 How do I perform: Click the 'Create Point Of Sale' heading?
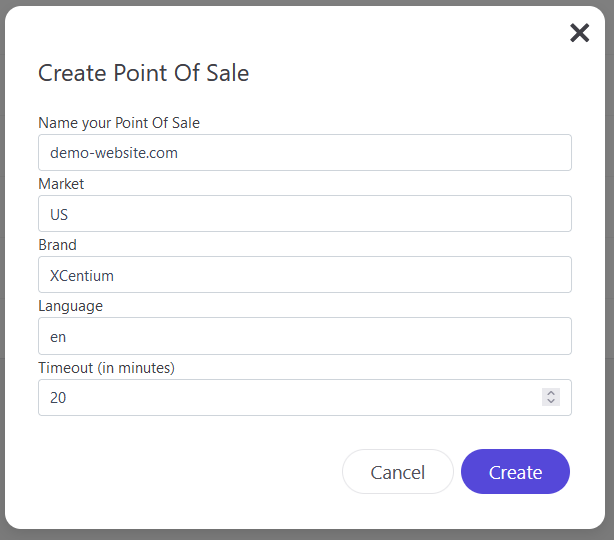point(144,73)
